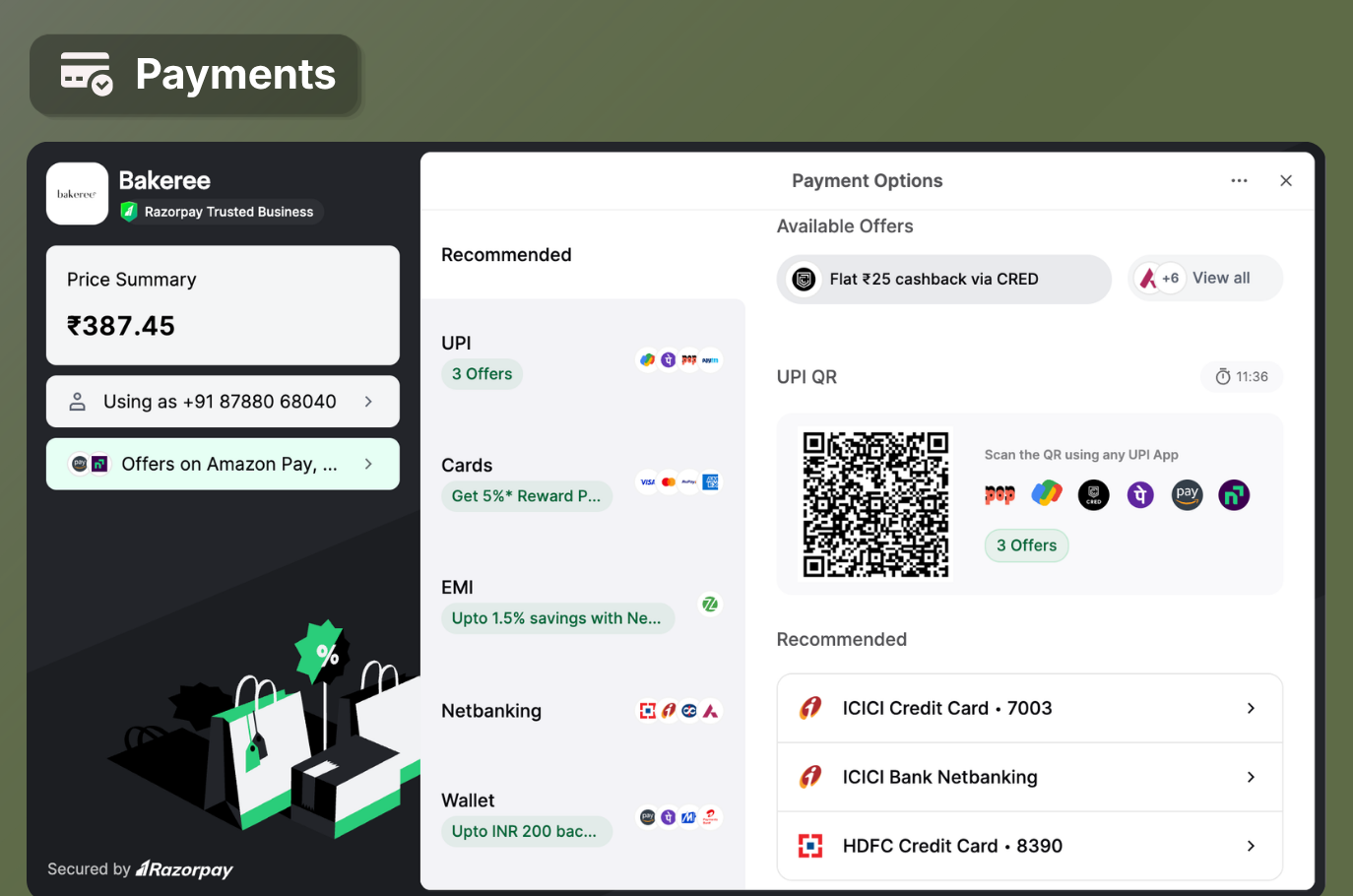Click the user profile icon beside the phone number
Screen dimensions: 1353x896
(77, 402)
